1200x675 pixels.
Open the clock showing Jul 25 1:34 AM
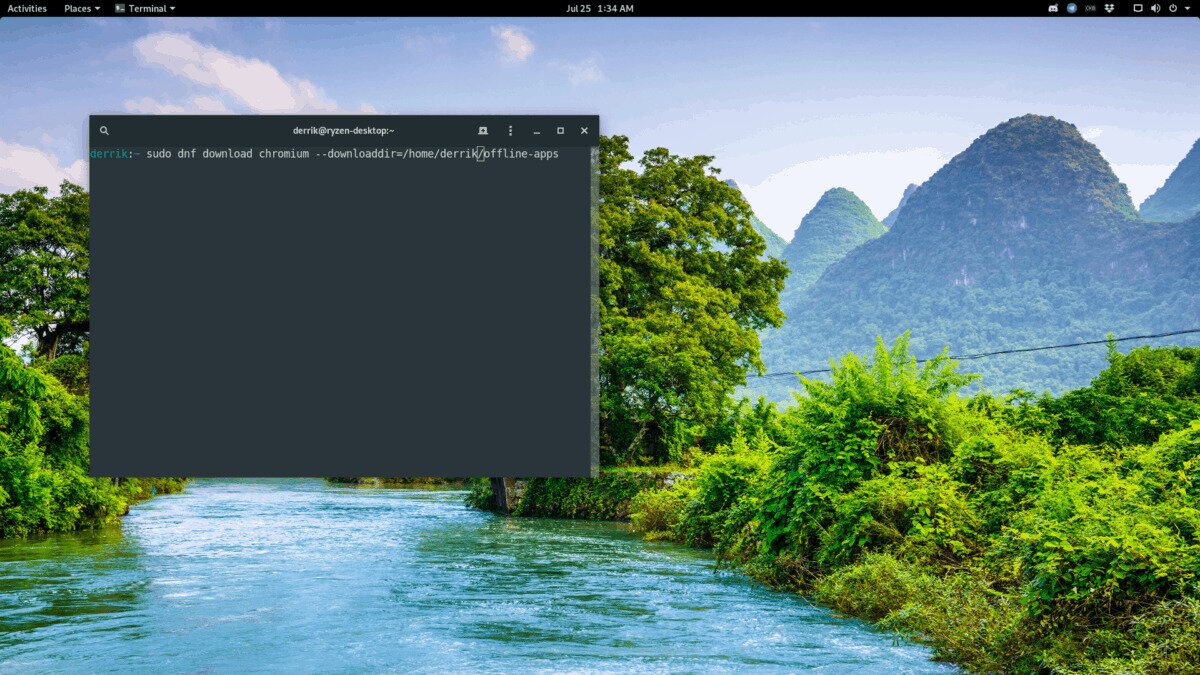(x=599, y=8)
